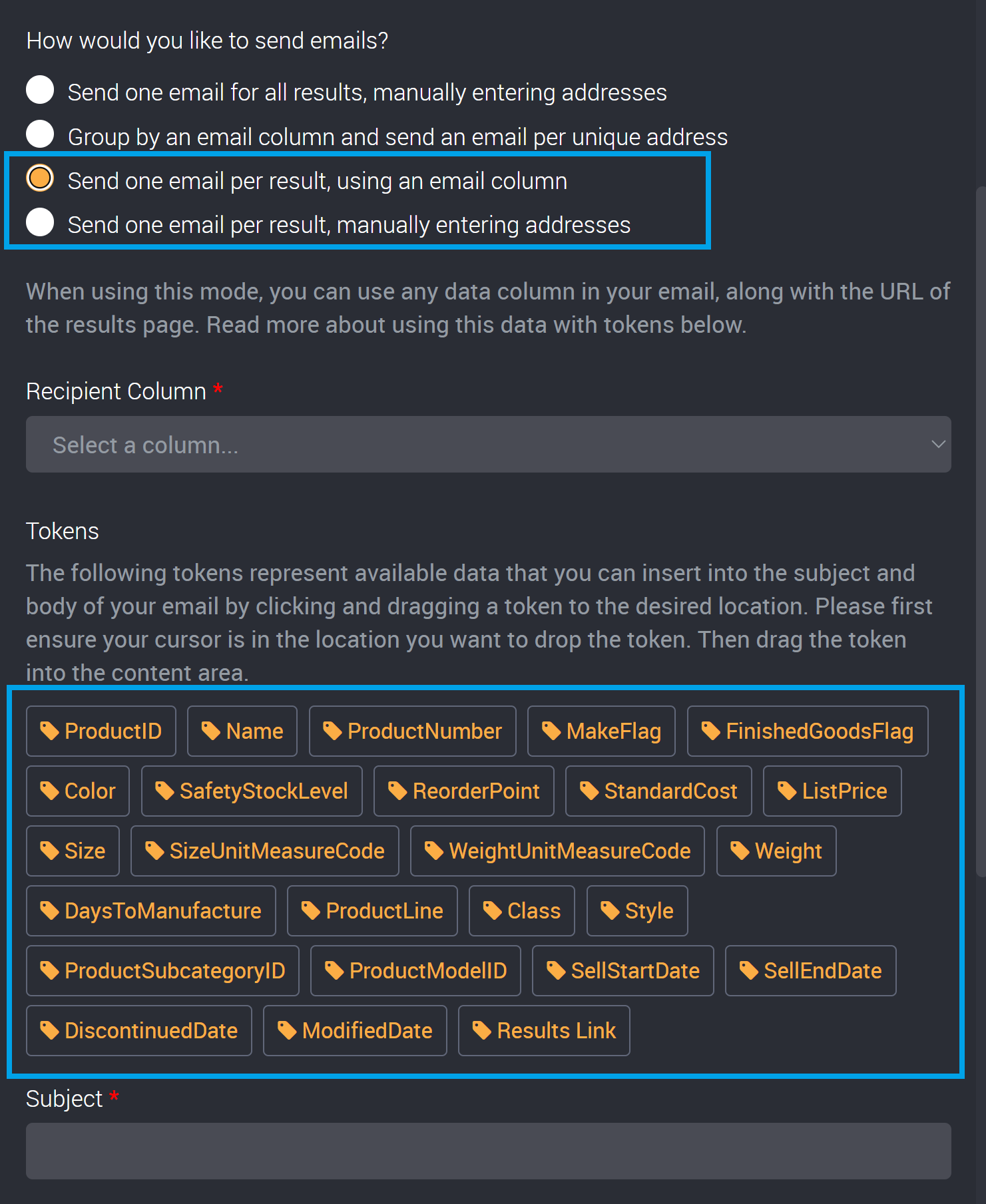Click the tag icon on Color token
Image resolution: width=986 pixels, height=1204 pixels.
pos(51,791)
